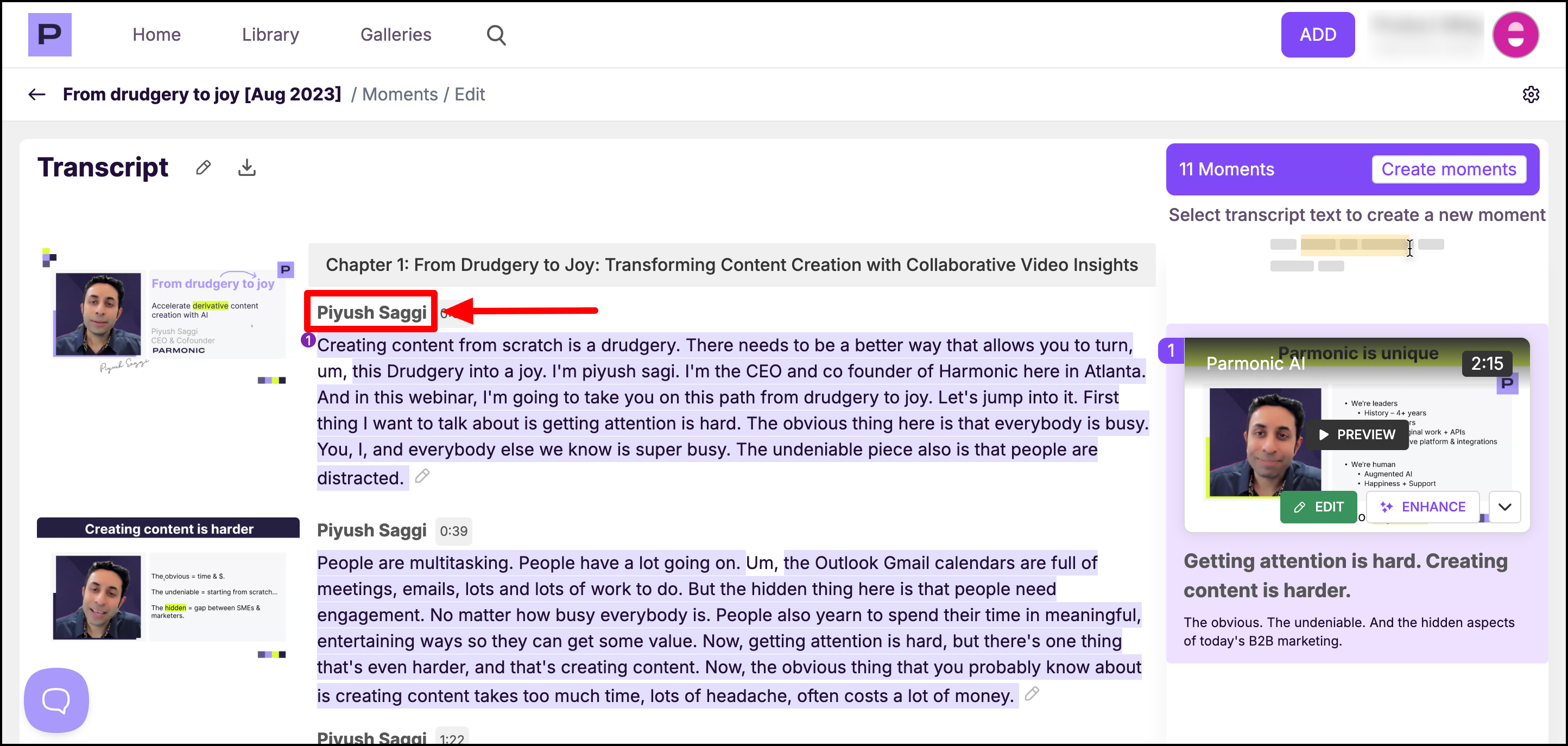Click the "From drudgery to joy [Aug 2023]" breadcrumb
This screenshot has height=746, width=1568.
point(201,94)
